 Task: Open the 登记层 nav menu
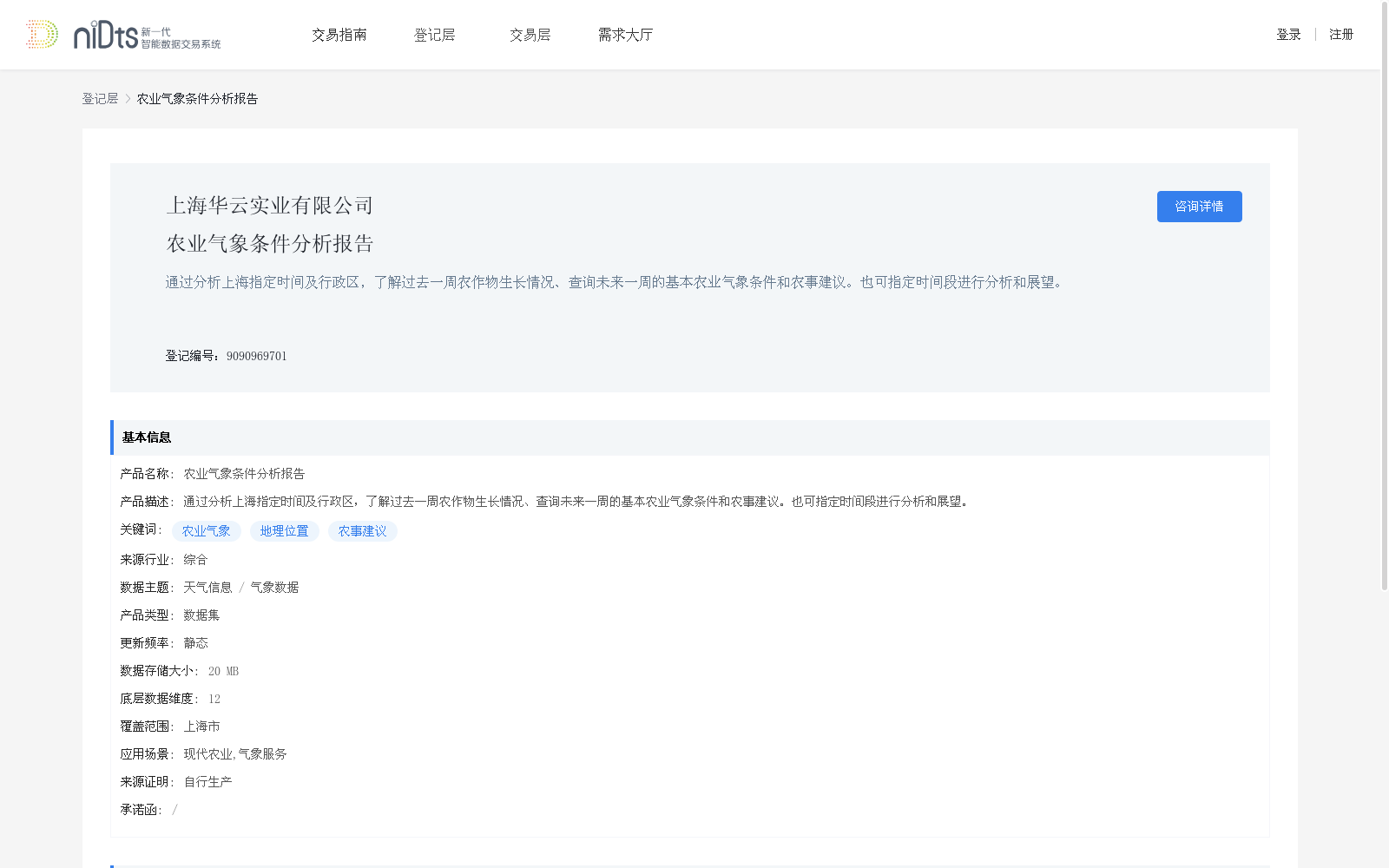click(x=435, y=35)
